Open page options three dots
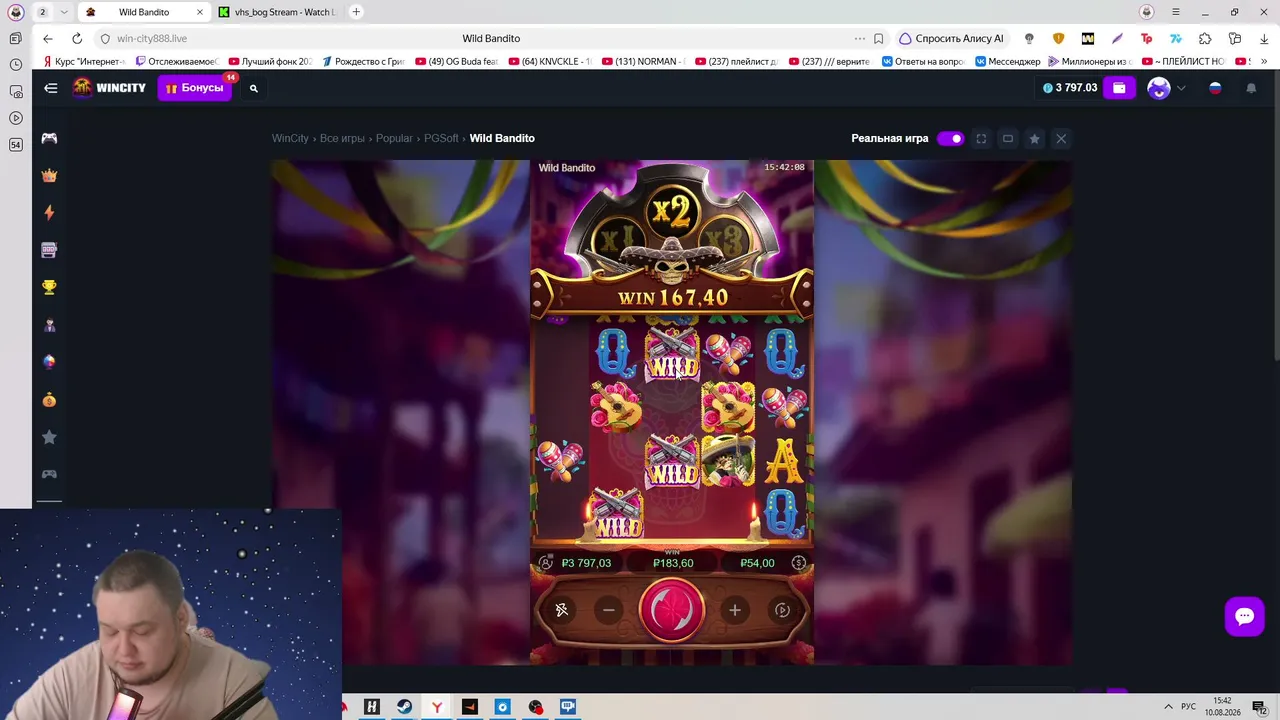Viewport: 1280px width, 720px height. coord(860,39)
